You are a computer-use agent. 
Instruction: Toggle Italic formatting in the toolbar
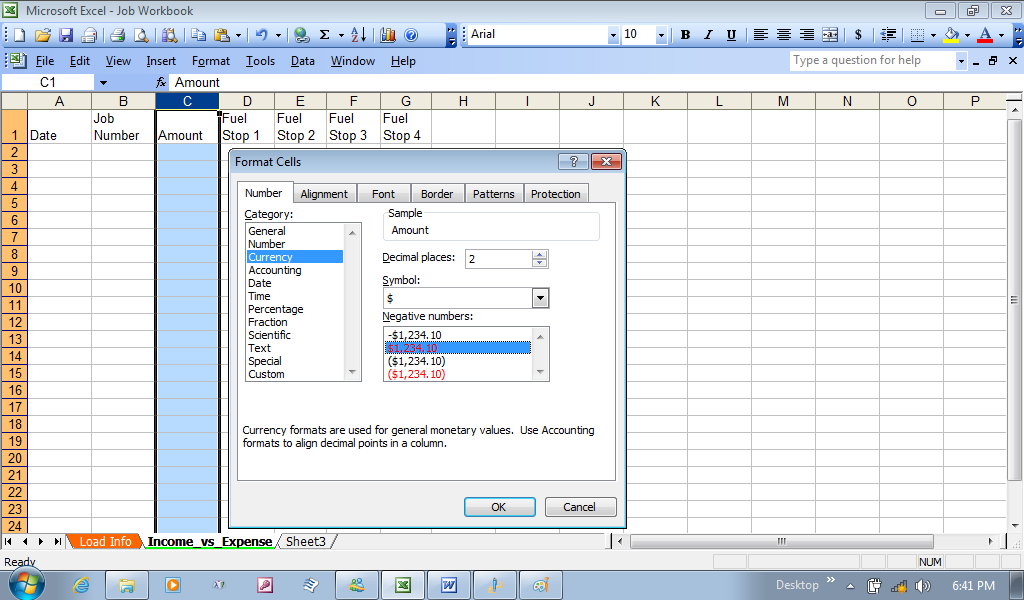708,35
